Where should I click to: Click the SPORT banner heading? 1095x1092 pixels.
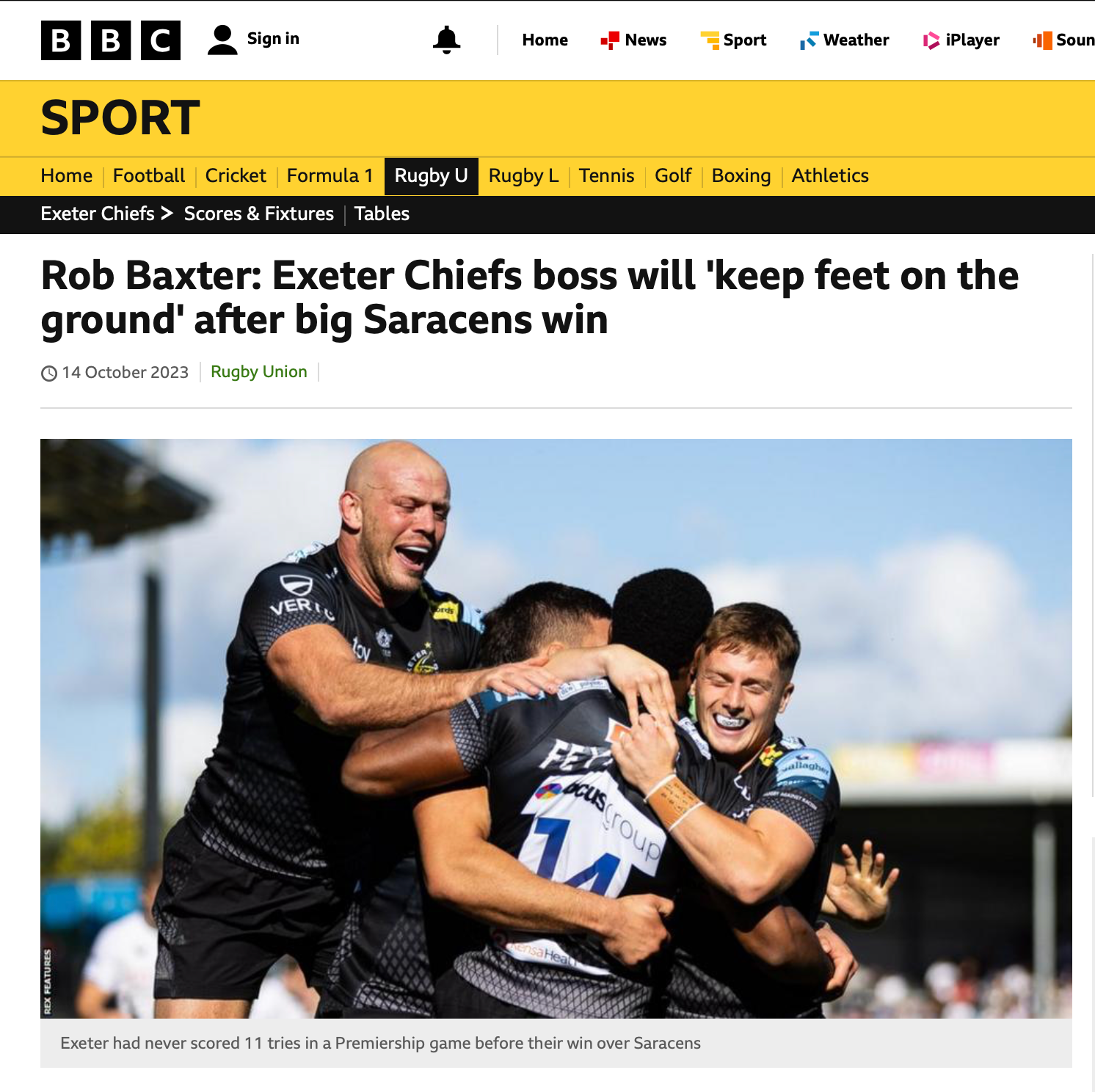coord(120,118)
